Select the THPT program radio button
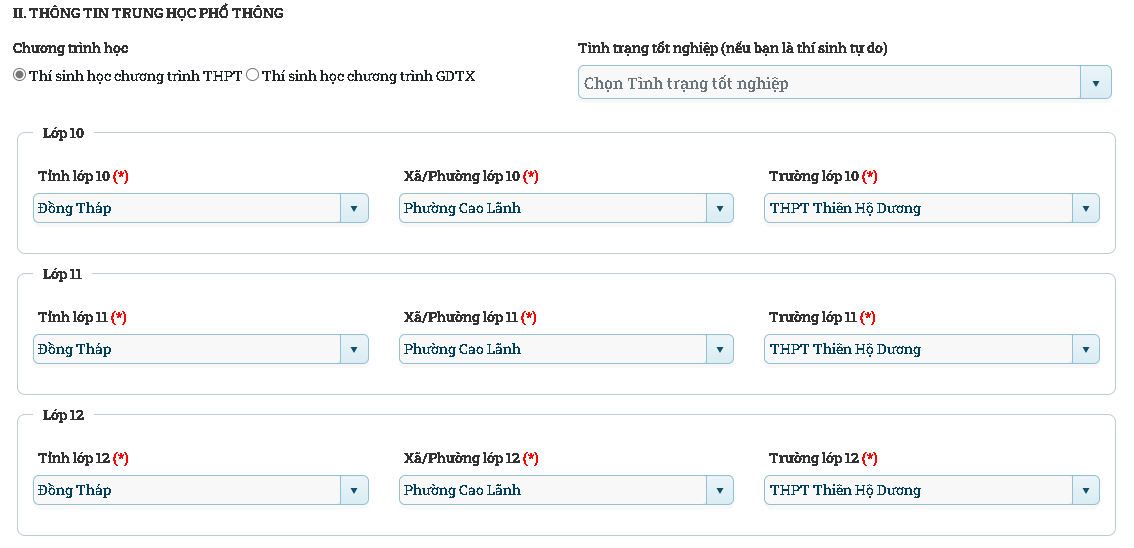Image resolution: width=1134 pixels, height=548 pixels. point(20,76)
